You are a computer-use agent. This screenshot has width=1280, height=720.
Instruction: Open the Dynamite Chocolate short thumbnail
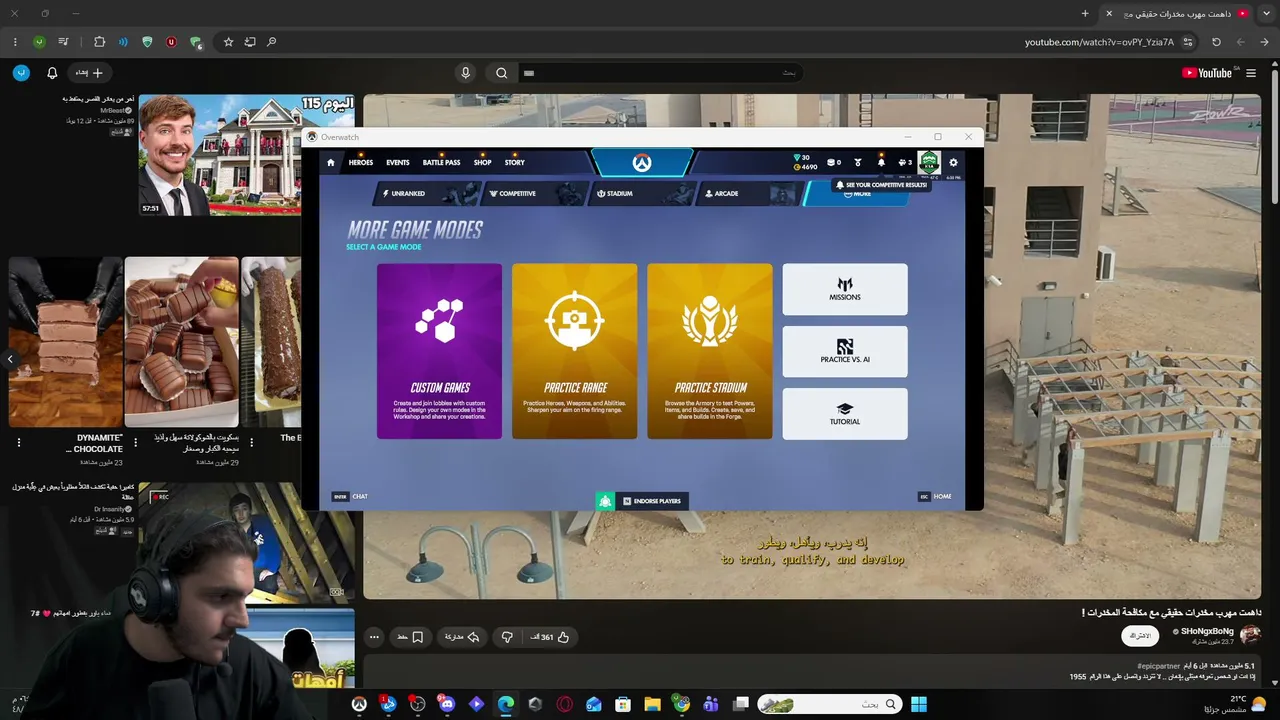[66, 342]
